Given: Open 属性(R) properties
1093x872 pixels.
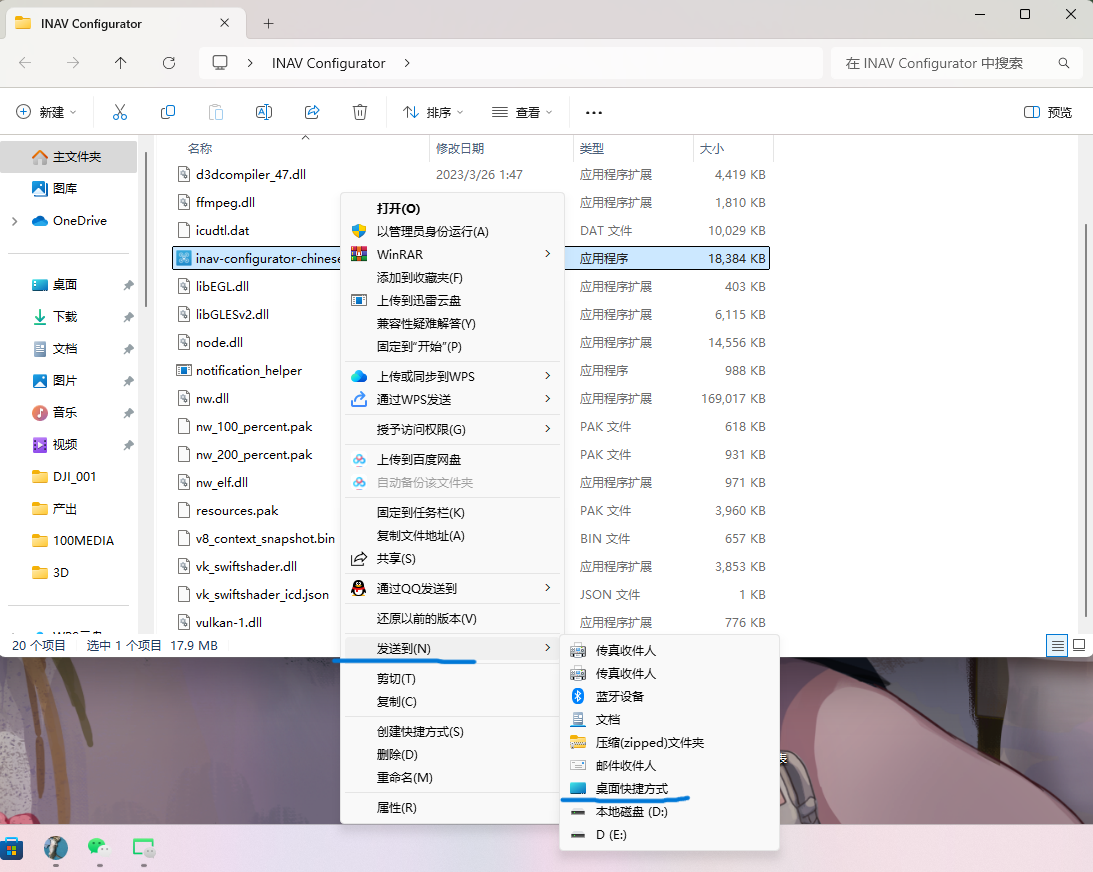Looking at the screenshot, I should [452, 808].
